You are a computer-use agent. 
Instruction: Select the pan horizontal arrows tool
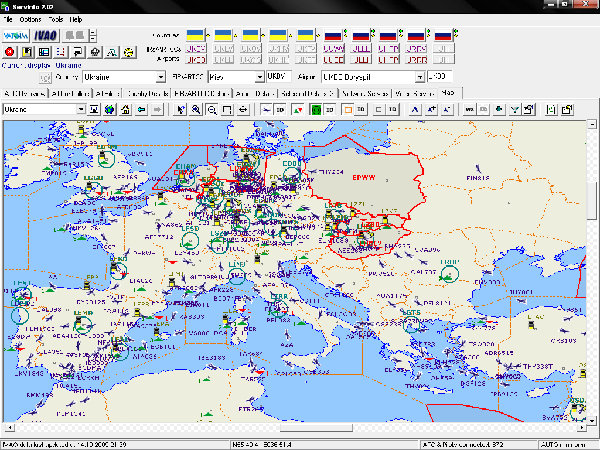pyautogui.click(x=243, y=109)
